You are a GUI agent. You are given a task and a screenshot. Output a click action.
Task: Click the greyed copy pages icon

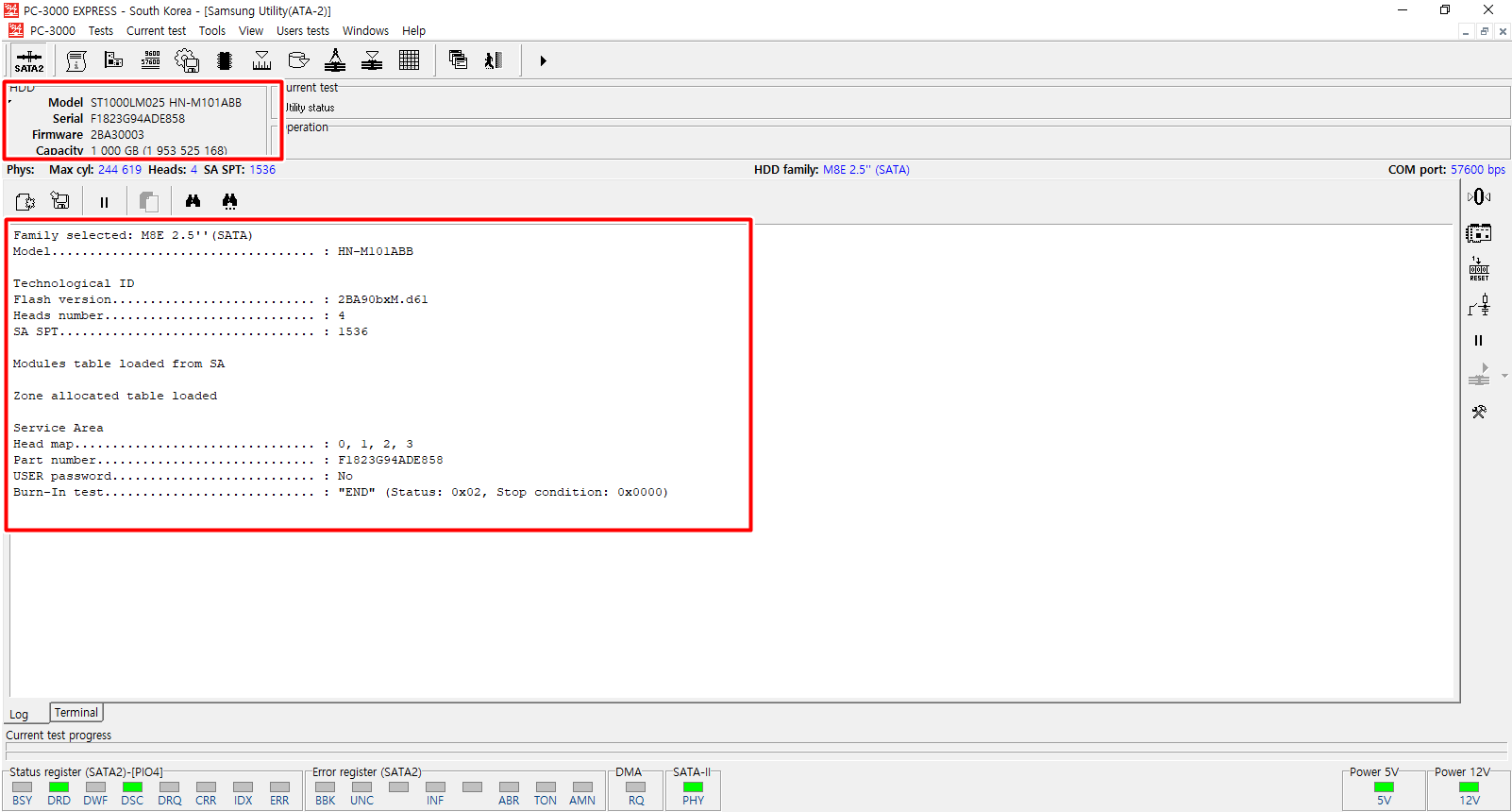148,201
